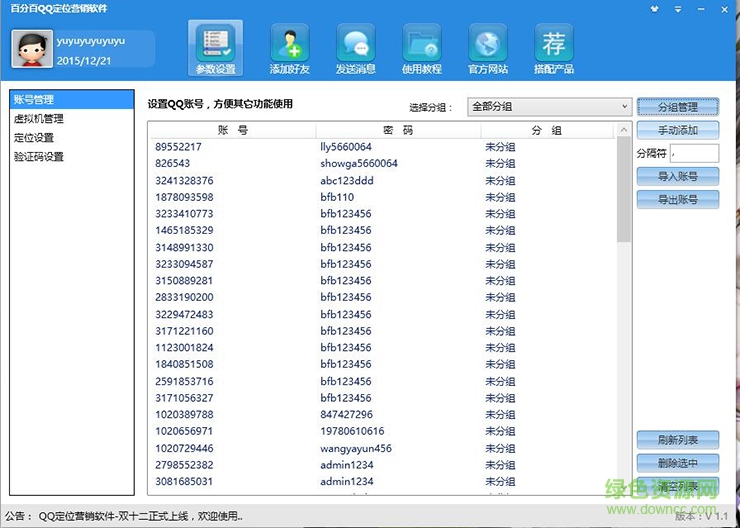Open the 参数设置 toolbar icon
The height and width of the screenshot is (528, 740).
coord(215,48)
